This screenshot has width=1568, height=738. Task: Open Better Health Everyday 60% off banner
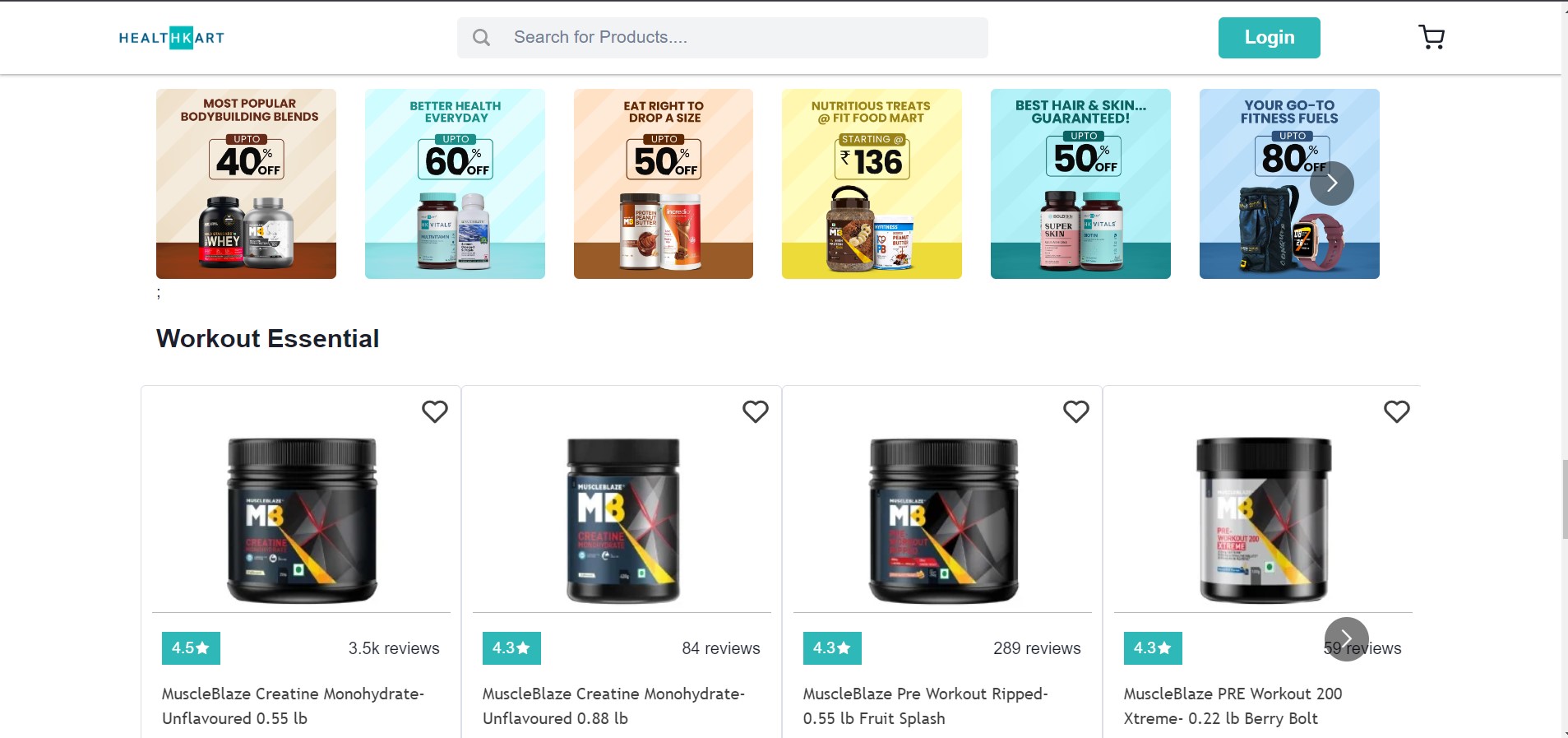pyautogui.click(x=455, y=183)
